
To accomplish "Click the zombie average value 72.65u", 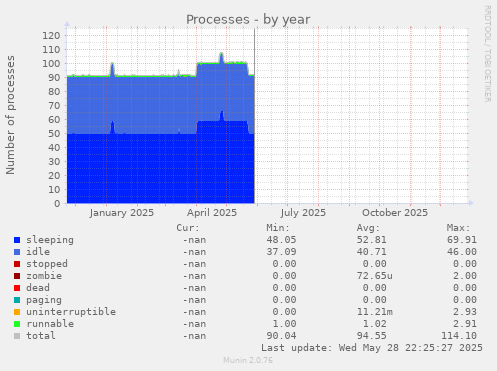I will click(x=375, y=276).
